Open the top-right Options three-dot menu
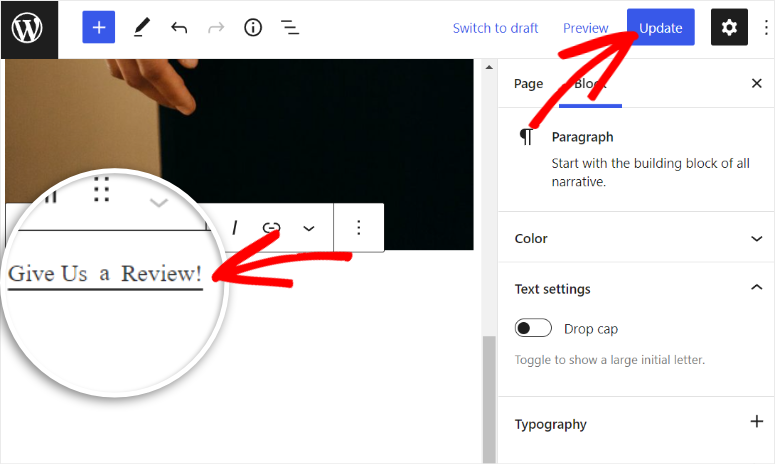The height and width of the screenshot is (464, 775). [x=766, y=28]
